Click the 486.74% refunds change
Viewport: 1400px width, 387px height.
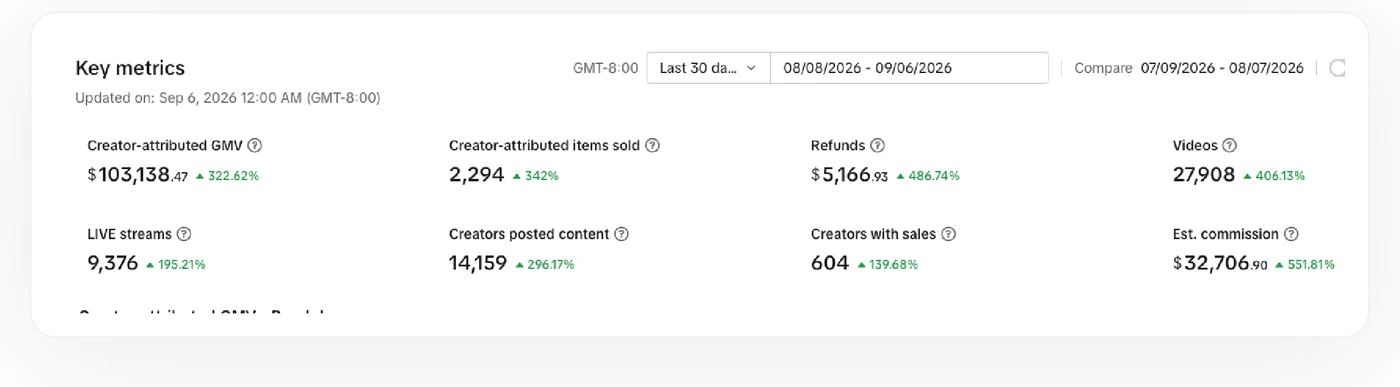click(x=928, y=176)
